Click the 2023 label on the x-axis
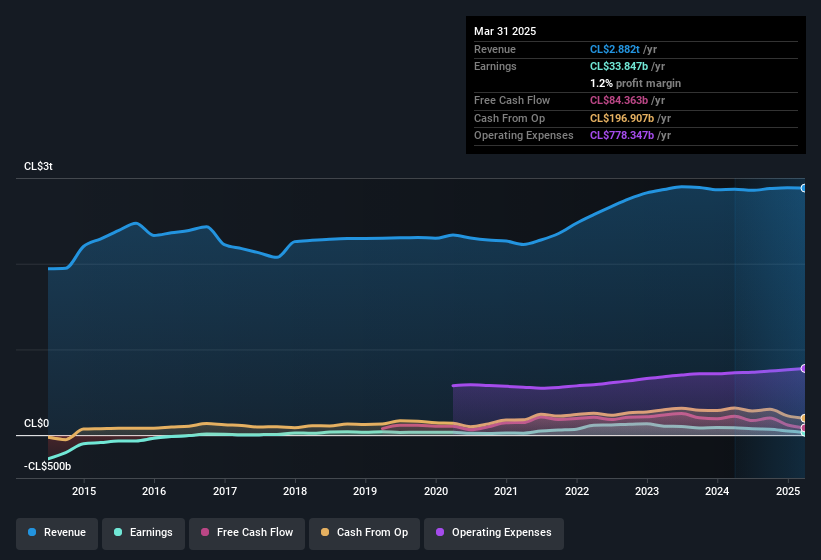The width and height of the screenshot is (821, 560). pyautogui.click(x=647, y=491)
